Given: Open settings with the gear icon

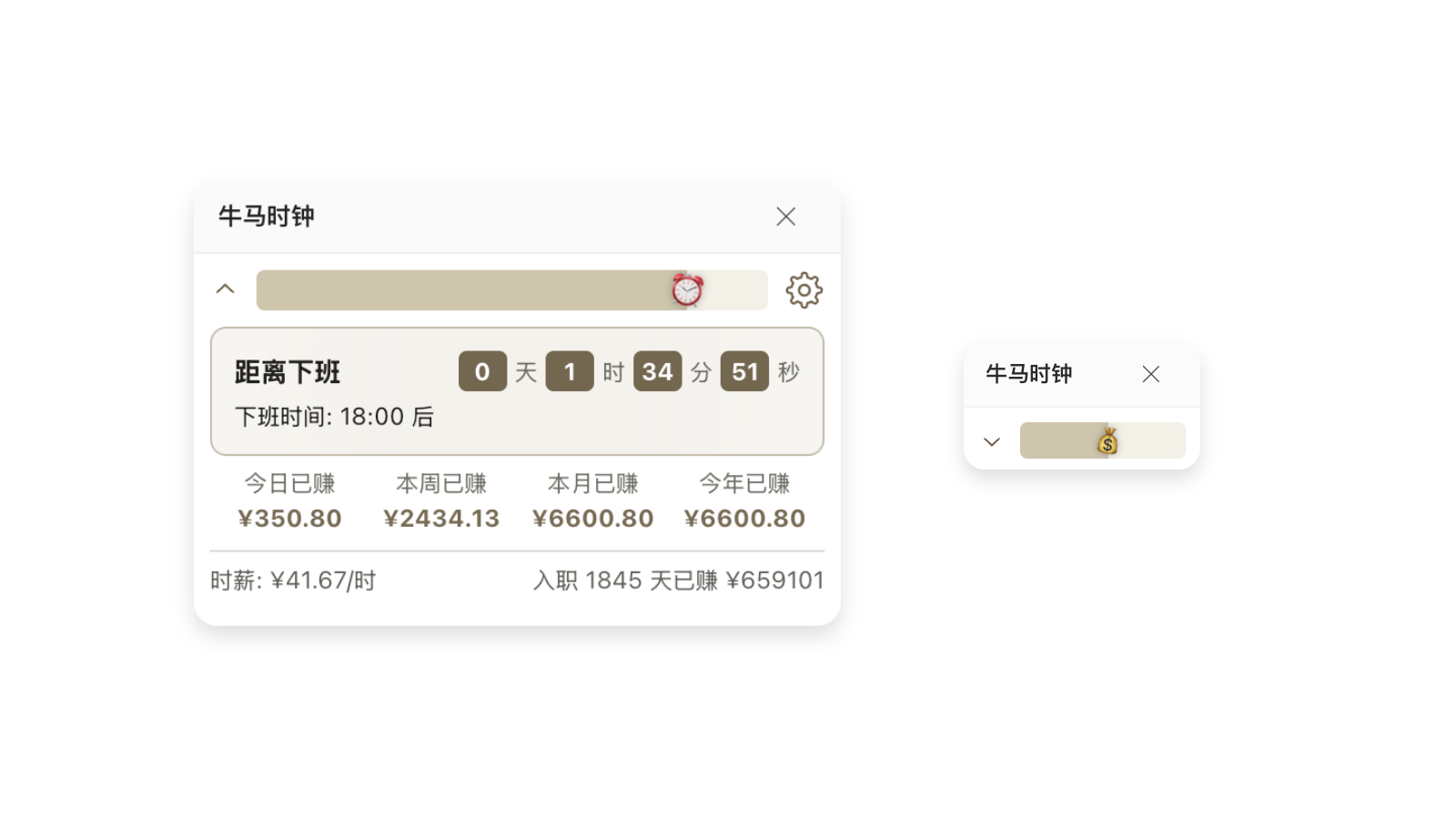Looking at the screenshot, I should pos(804,290).
